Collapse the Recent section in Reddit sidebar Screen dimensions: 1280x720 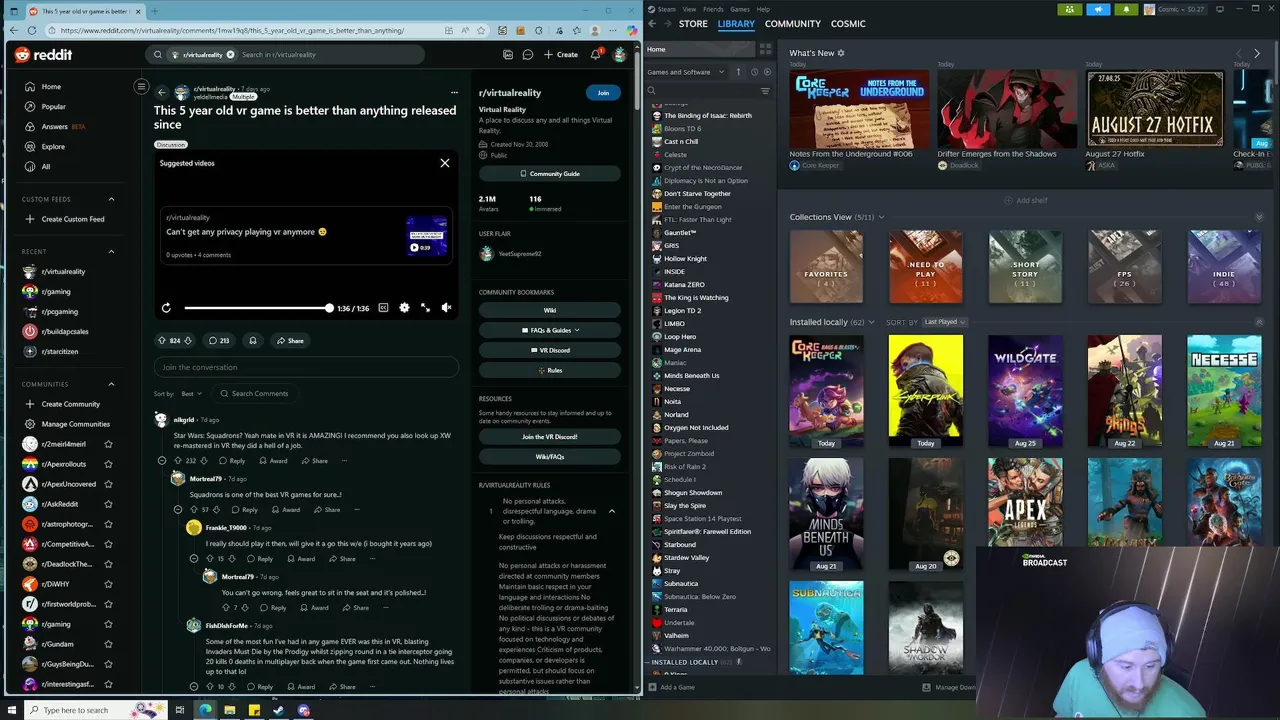[111, 252]
